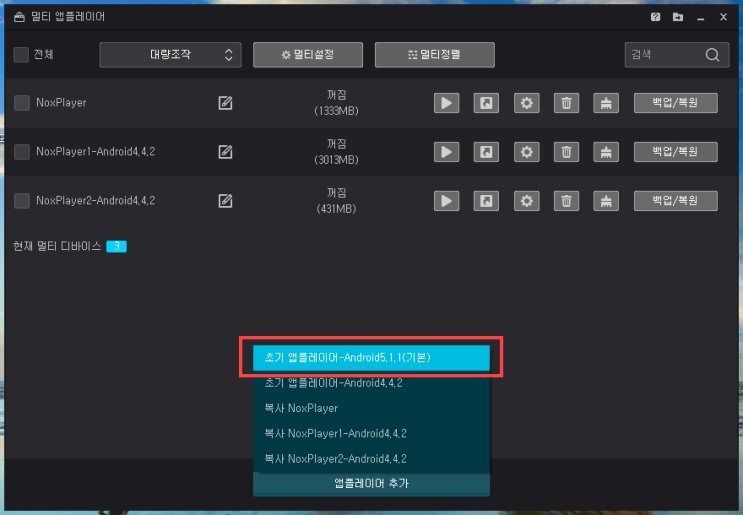Tick the 전체 select-all checkbox
Screen dimensions: 743x515
tap(21, 54)
